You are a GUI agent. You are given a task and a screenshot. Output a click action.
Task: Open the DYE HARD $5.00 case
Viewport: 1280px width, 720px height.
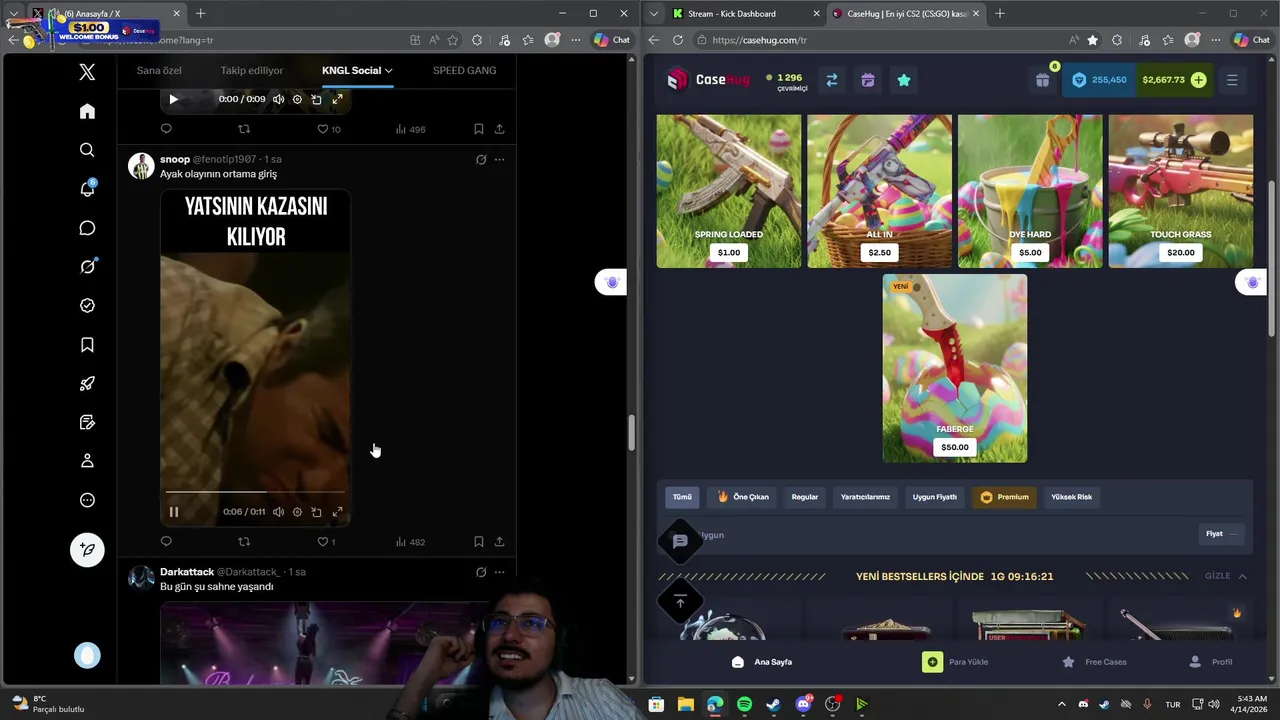tap(1030, 191)
